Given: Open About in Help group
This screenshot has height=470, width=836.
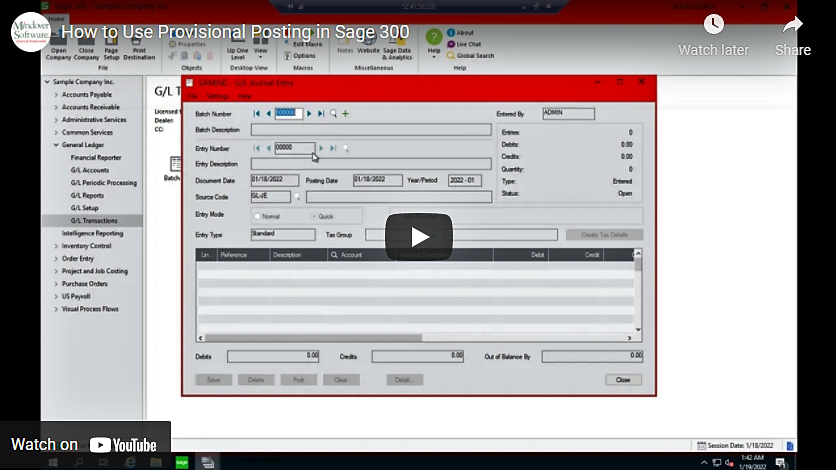Looking at the screenshot, I should 460,33.
